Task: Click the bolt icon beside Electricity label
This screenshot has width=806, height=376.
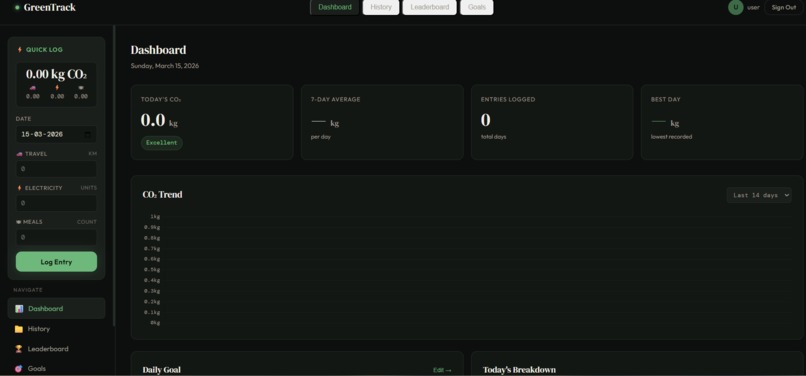Action: pyautogui.click(x=20, y=188)
